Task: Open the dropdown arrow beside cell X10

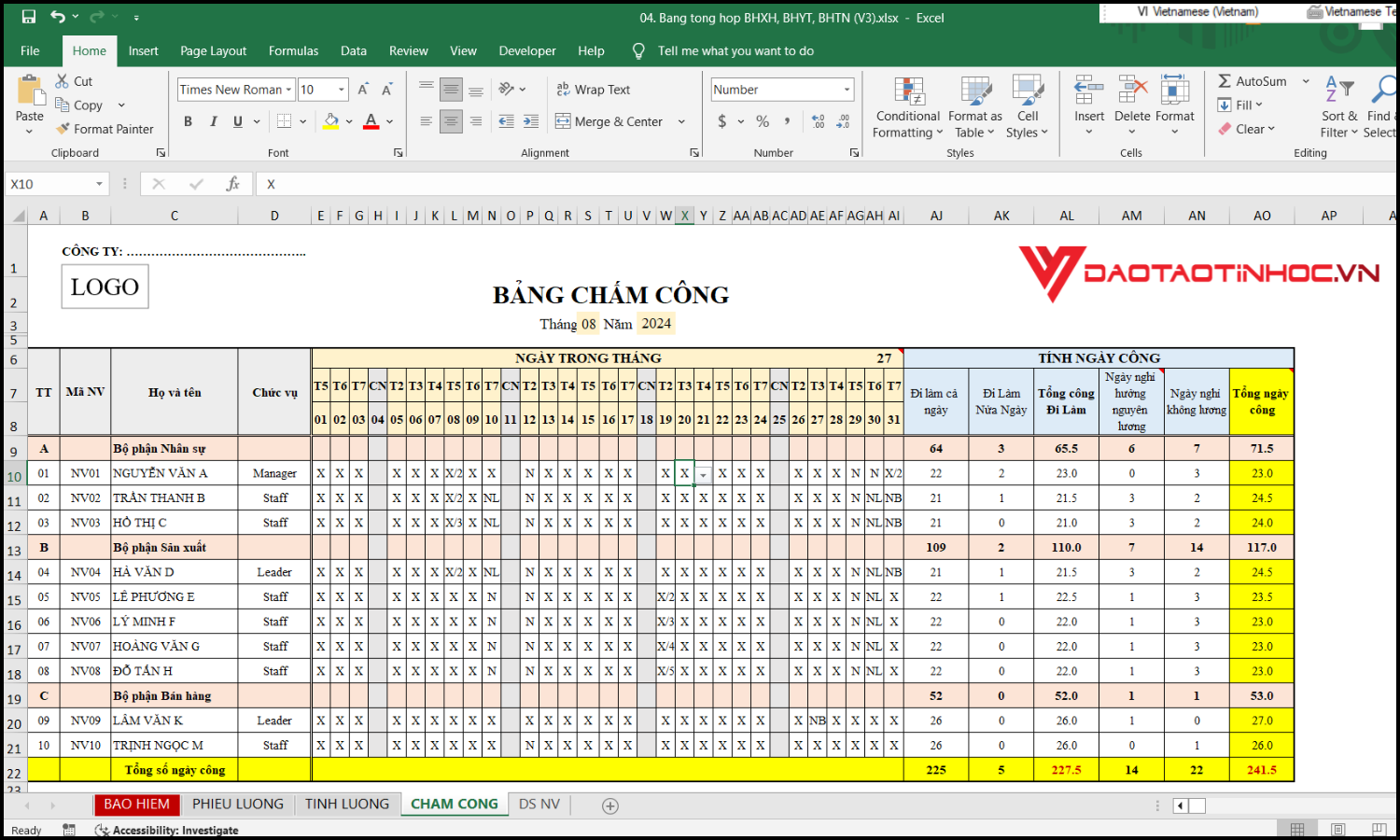Action: tap(704, 475)
